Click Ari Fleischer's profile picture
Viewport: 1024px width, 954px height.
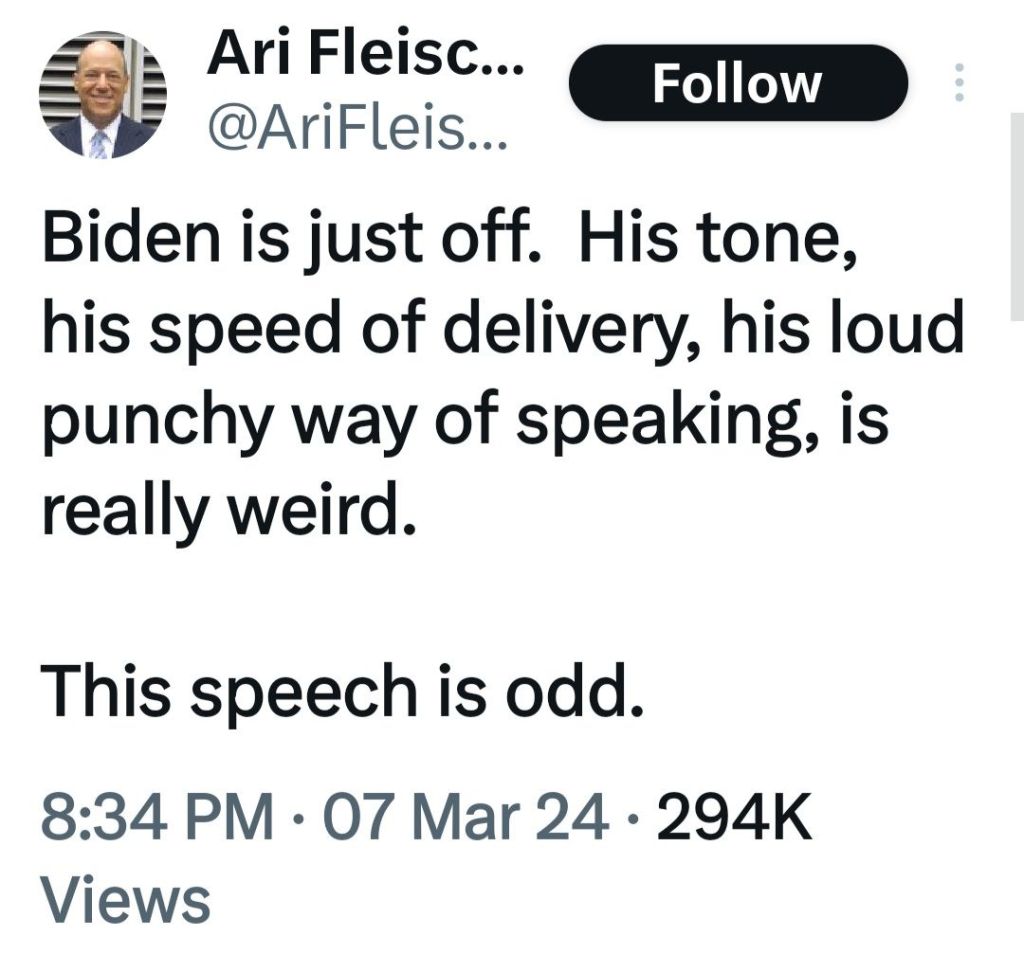click(x=103, y=96)
